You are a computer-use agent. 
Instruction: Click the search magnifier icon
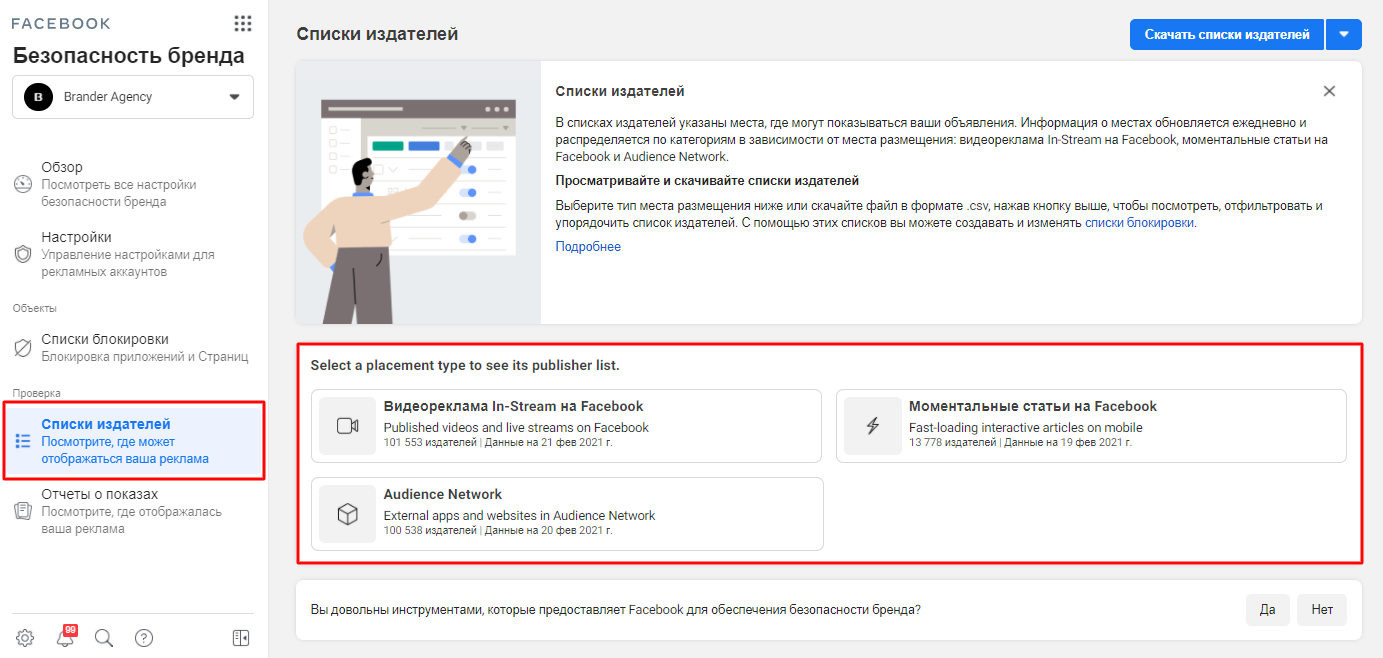click(x=104, y=638)
